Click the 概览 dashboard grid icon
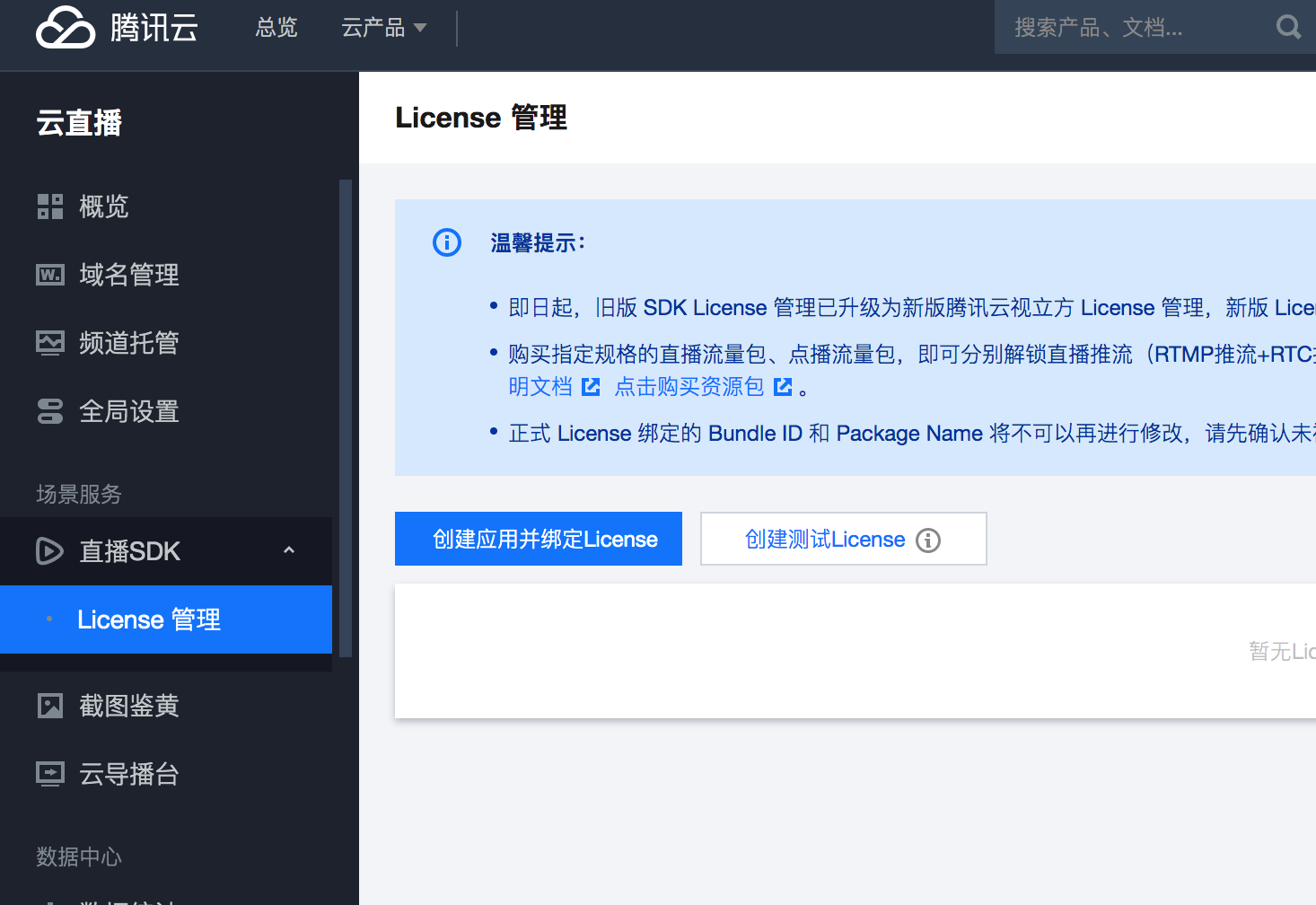This screenshot has width=1316, height=905. click(50, 206)
